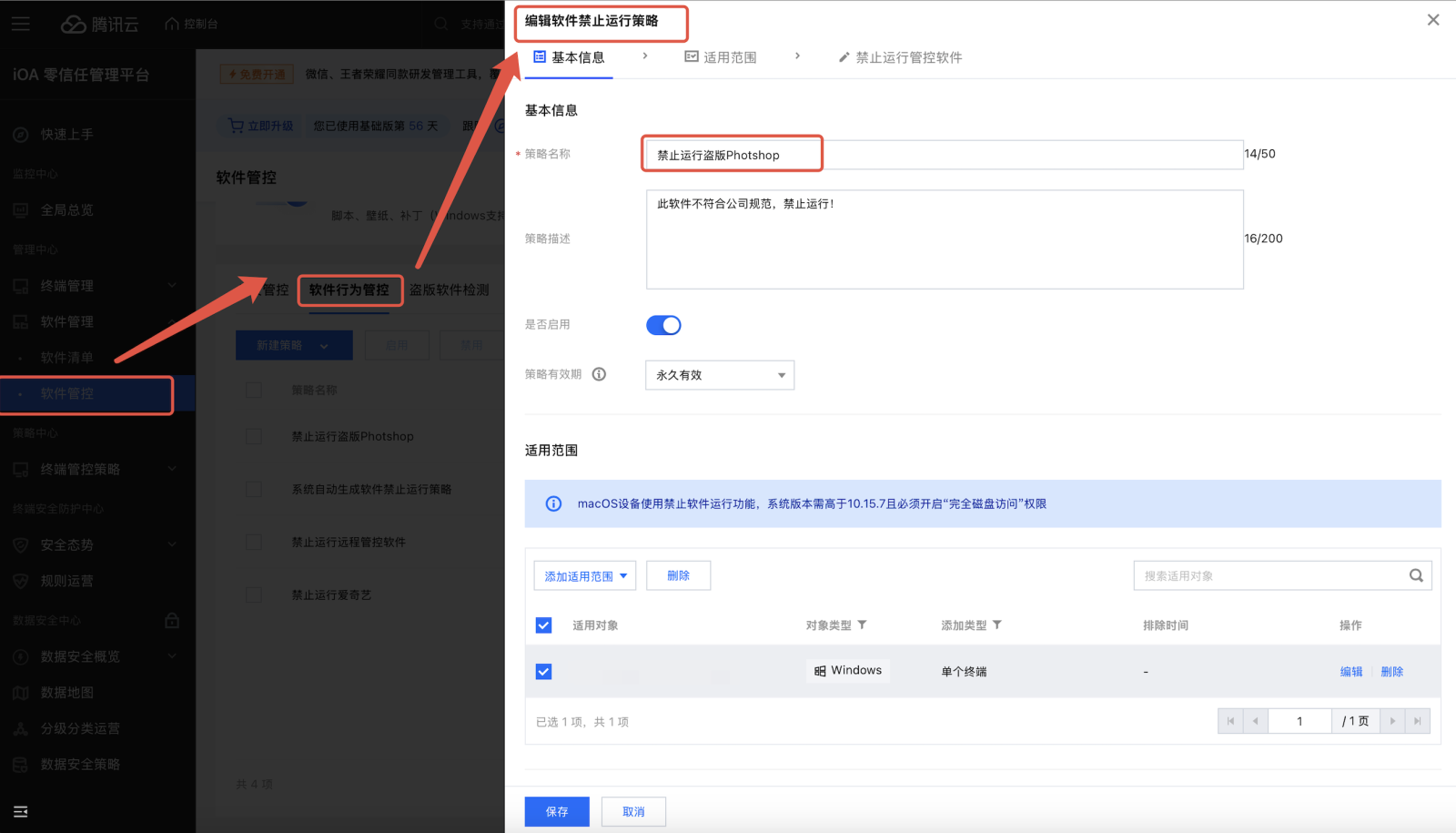Open 分级分类运营 in the sidebar
Viewport: 1456px width, 833px height.
[x=80, y=728]
